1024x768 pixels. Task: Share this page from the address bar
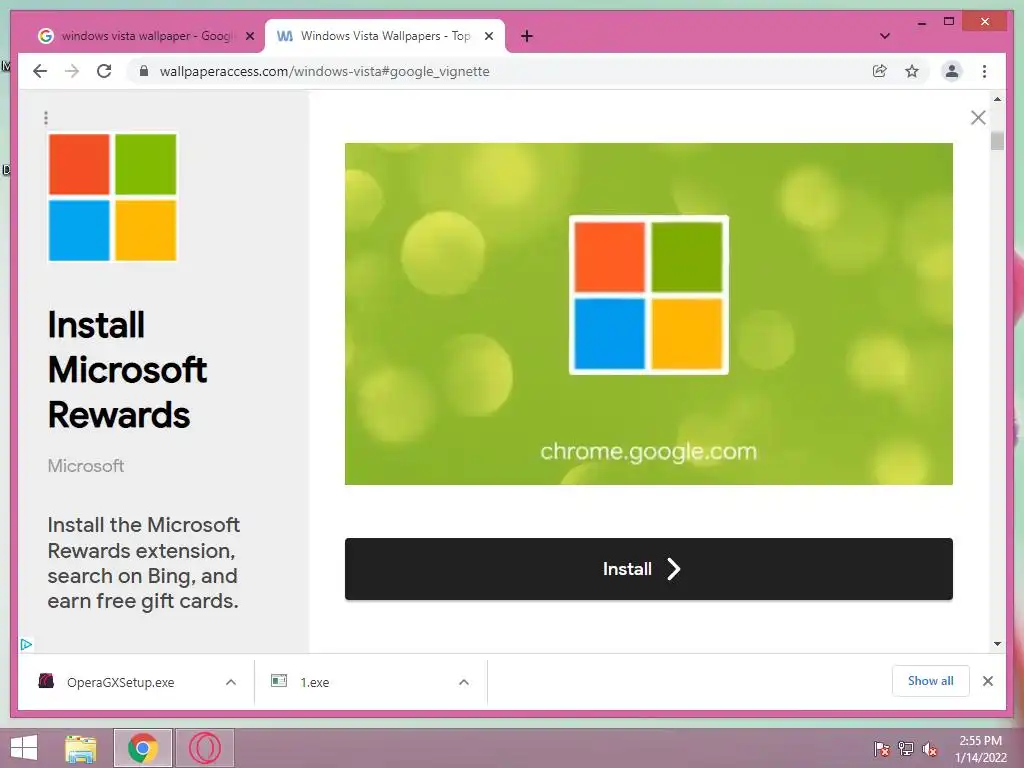(x=880, y=71)
